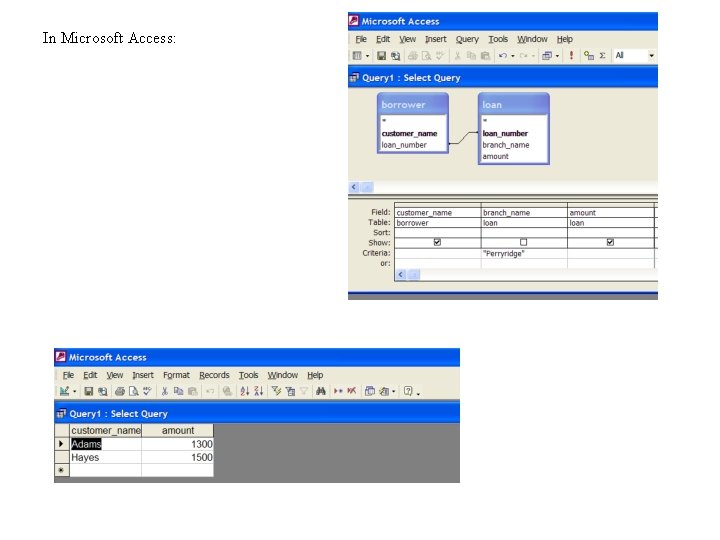720x540 pixels.
Task: Click the Print icon in the datasheet toolbar
Action: coord(120,391)
